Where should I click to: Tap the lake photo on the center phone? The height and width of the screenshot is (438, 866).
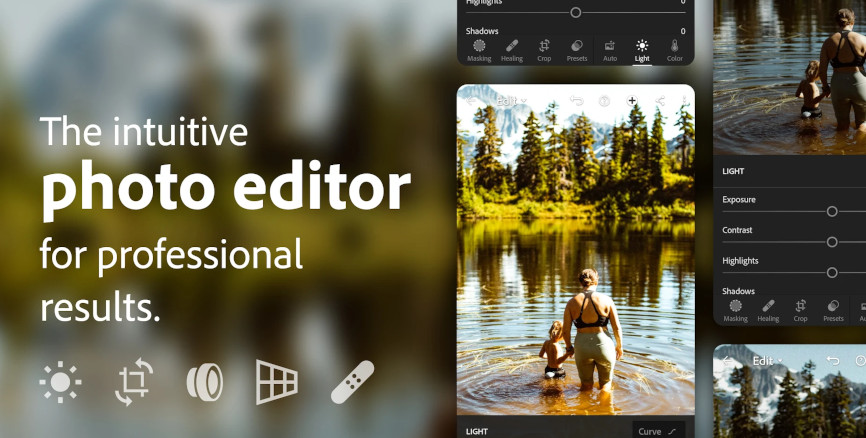click(575, 250)
